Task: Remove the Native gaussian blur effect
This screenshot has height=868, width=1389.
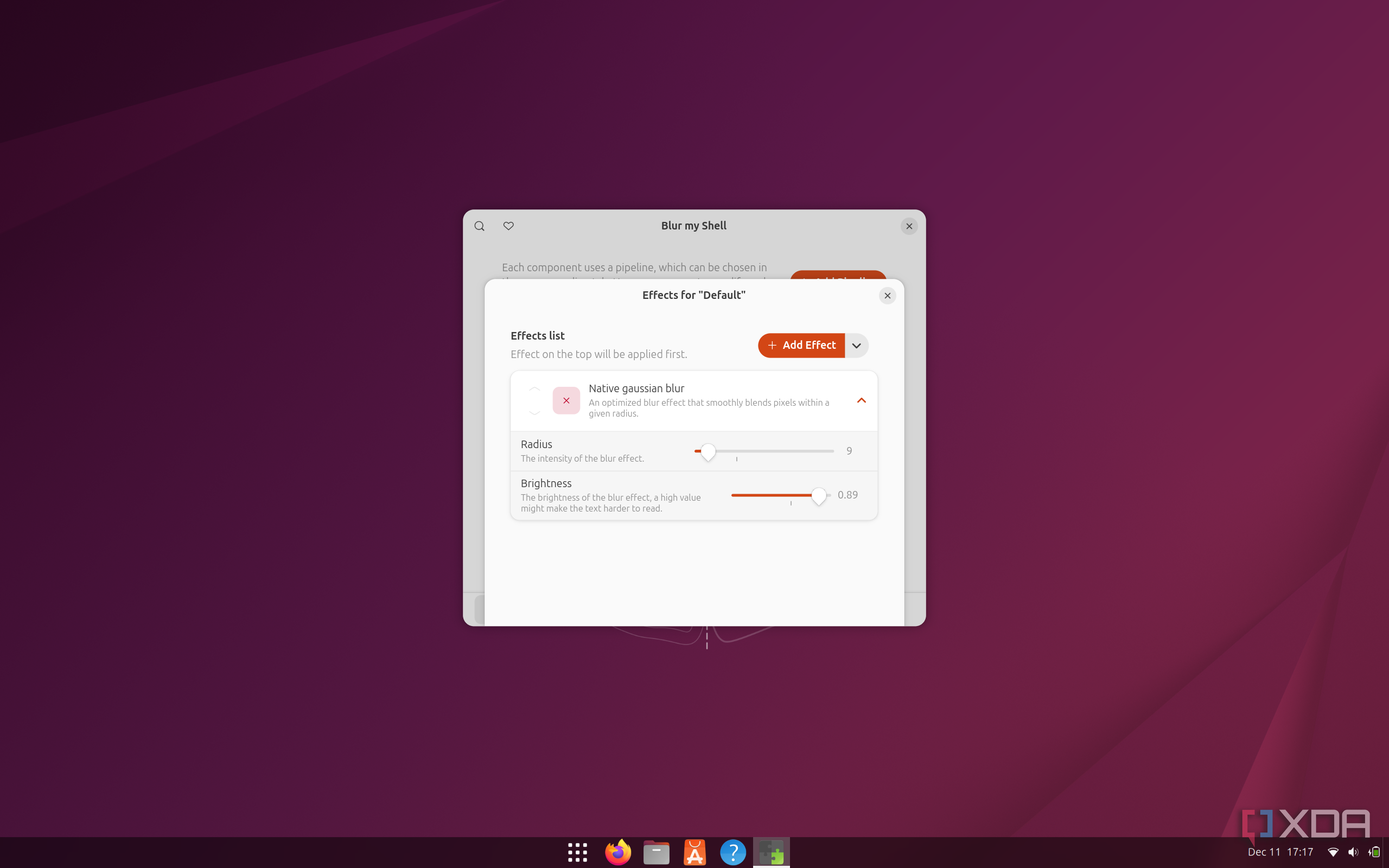Action: (x=566, y=401)
